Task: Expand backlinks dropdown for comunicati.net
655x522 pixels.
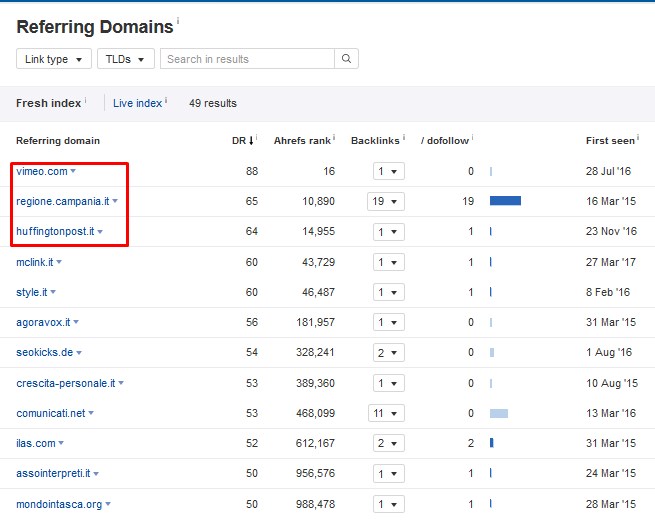Action: [385, 413]
